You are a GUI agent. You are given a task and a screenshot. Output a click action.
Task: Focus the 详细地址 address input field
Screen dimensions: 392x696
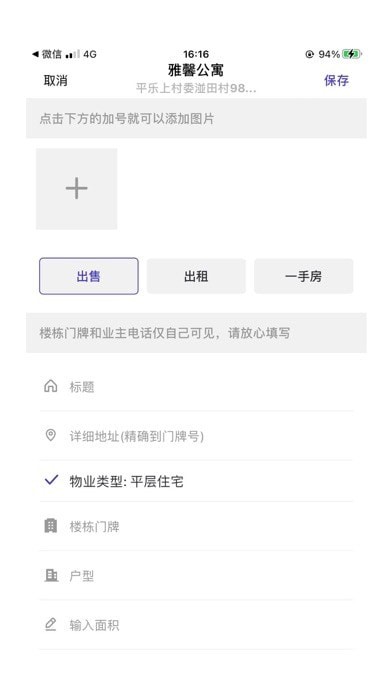pos(196,436)
